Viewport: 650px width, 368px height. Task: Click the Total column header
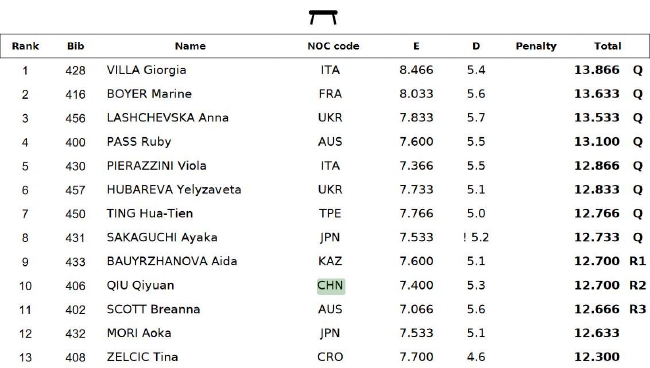(608, 46)
